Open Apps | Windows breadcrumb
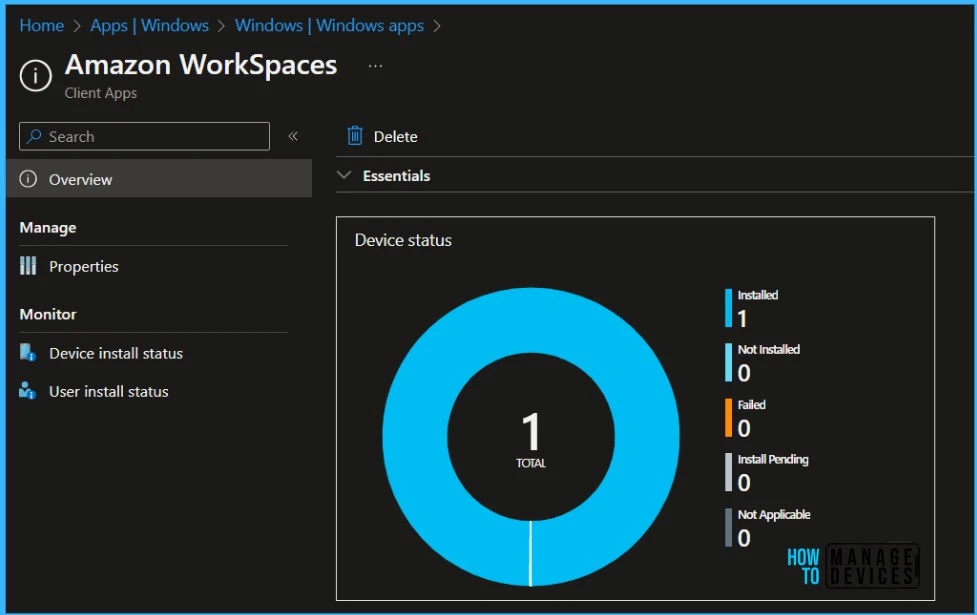977x615 pixels. coord(150,26)
